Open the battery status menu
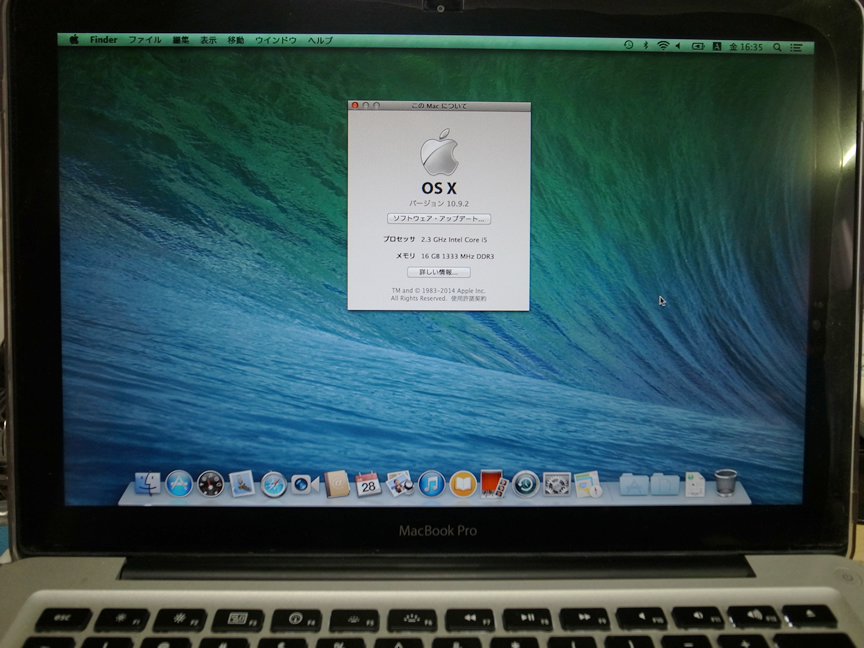 (698, 47)
